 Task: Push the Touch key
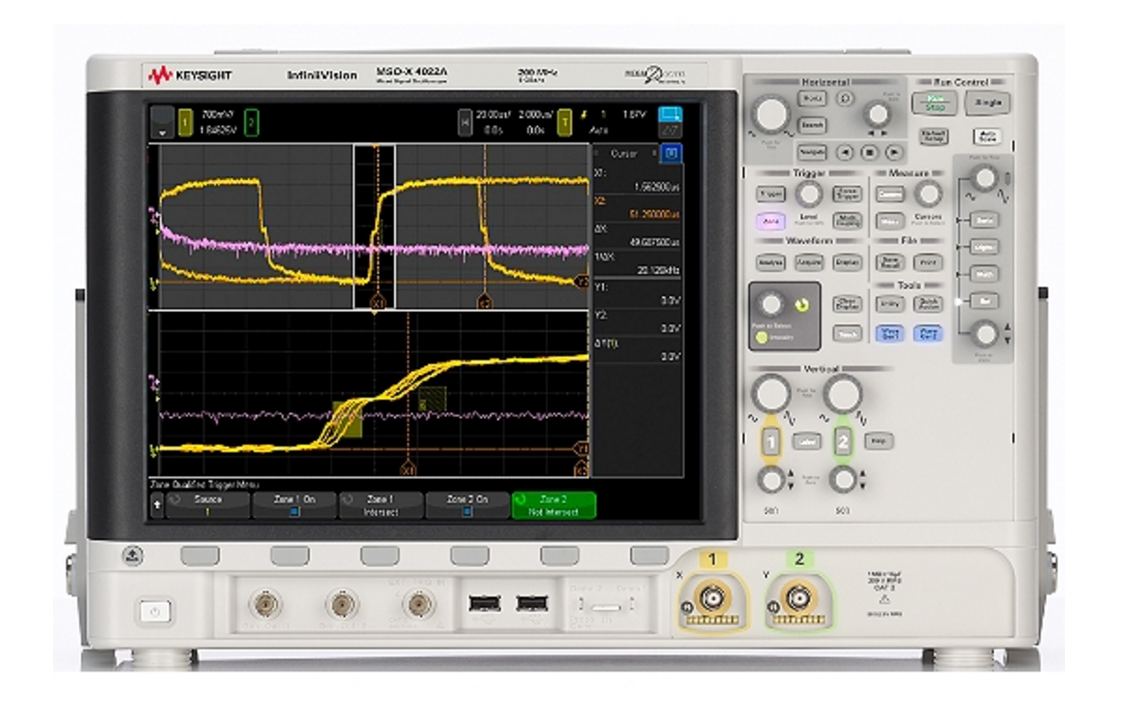point(847,334)
